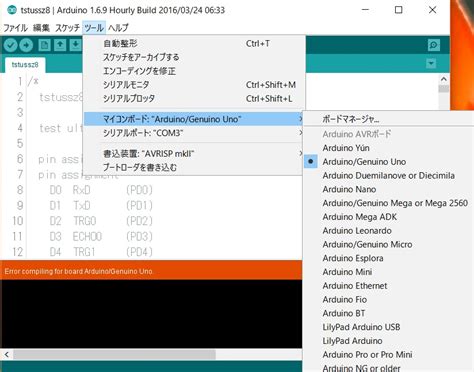Click the Verify checkmark toolbar icon
The image size is (474, 372).
point(11,45)
